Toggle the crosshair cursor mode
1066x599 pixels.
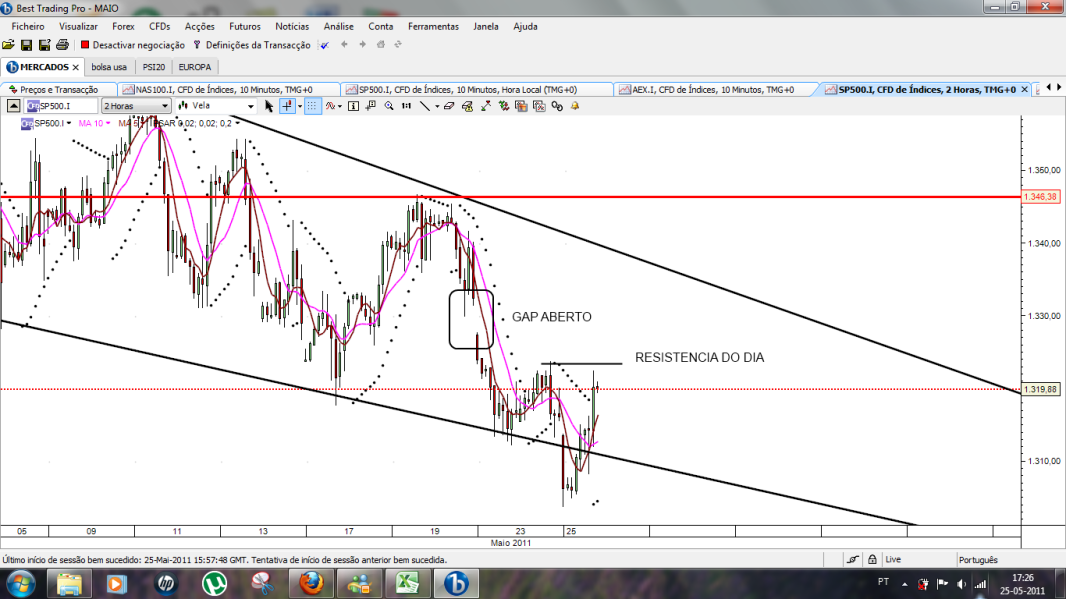[x=287, y=106]
